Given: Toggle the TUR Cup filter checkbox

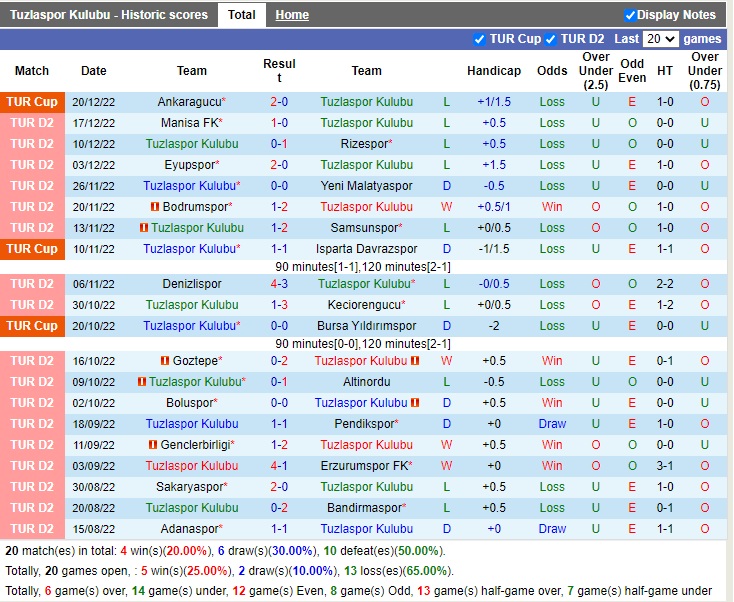Looking at the screenshot, I should [x=480, y=39].
